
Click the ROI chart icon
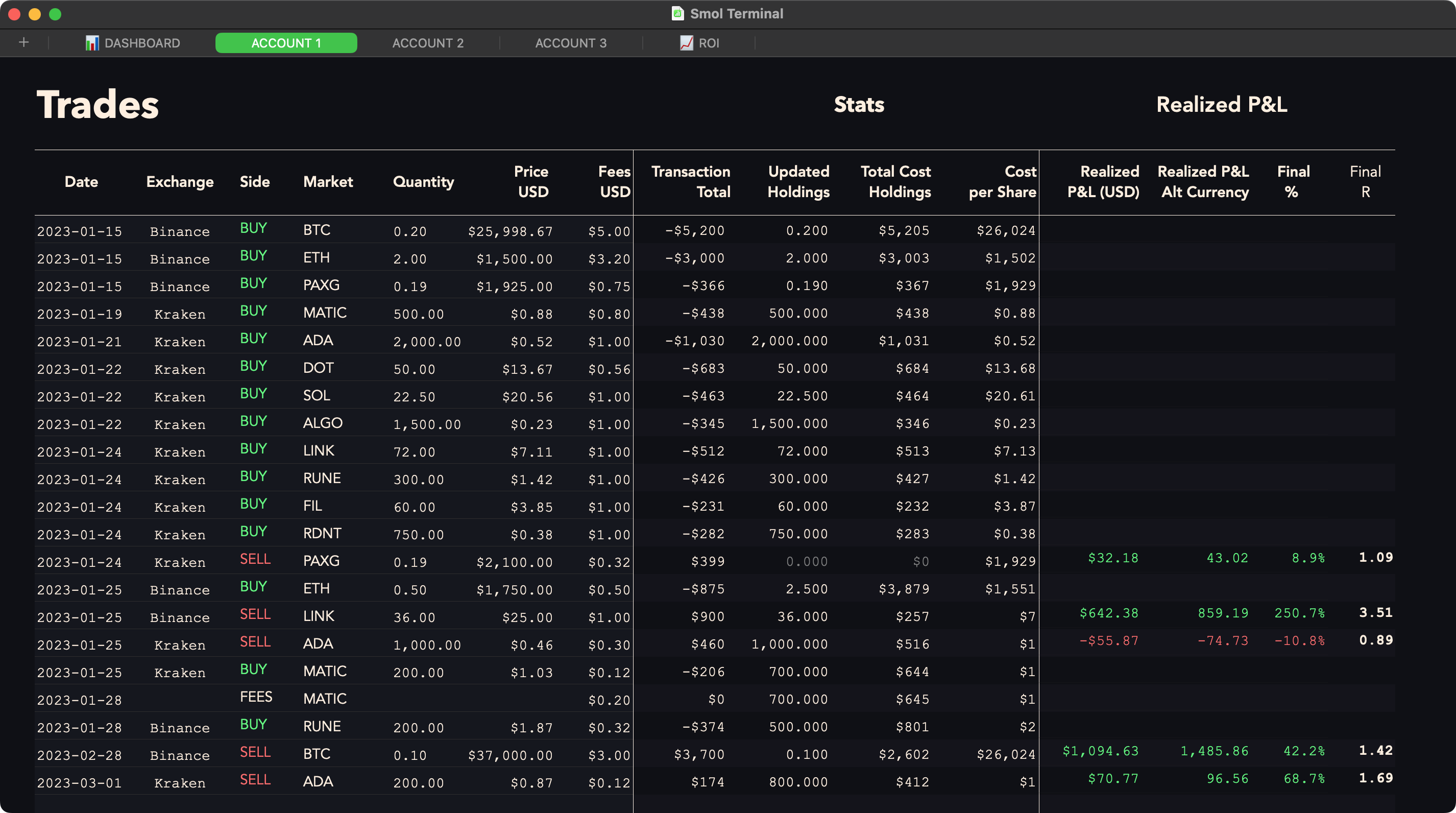click(686, 43)
